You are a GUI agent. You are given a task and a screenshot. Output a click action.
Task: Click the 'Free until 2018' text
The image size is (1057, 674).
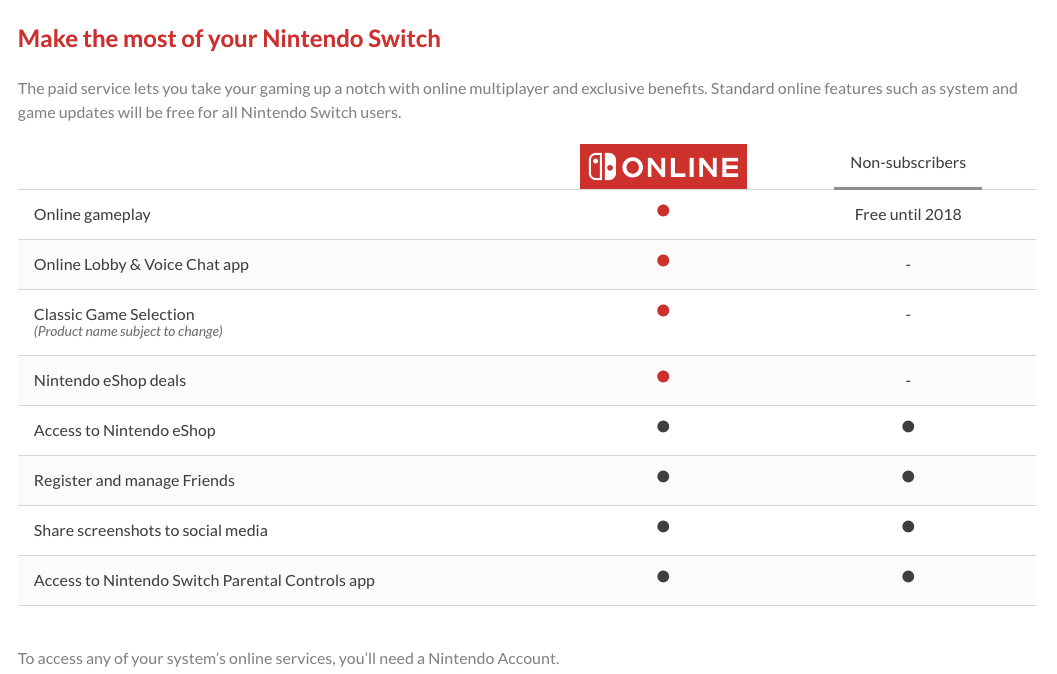pos(908,214)
